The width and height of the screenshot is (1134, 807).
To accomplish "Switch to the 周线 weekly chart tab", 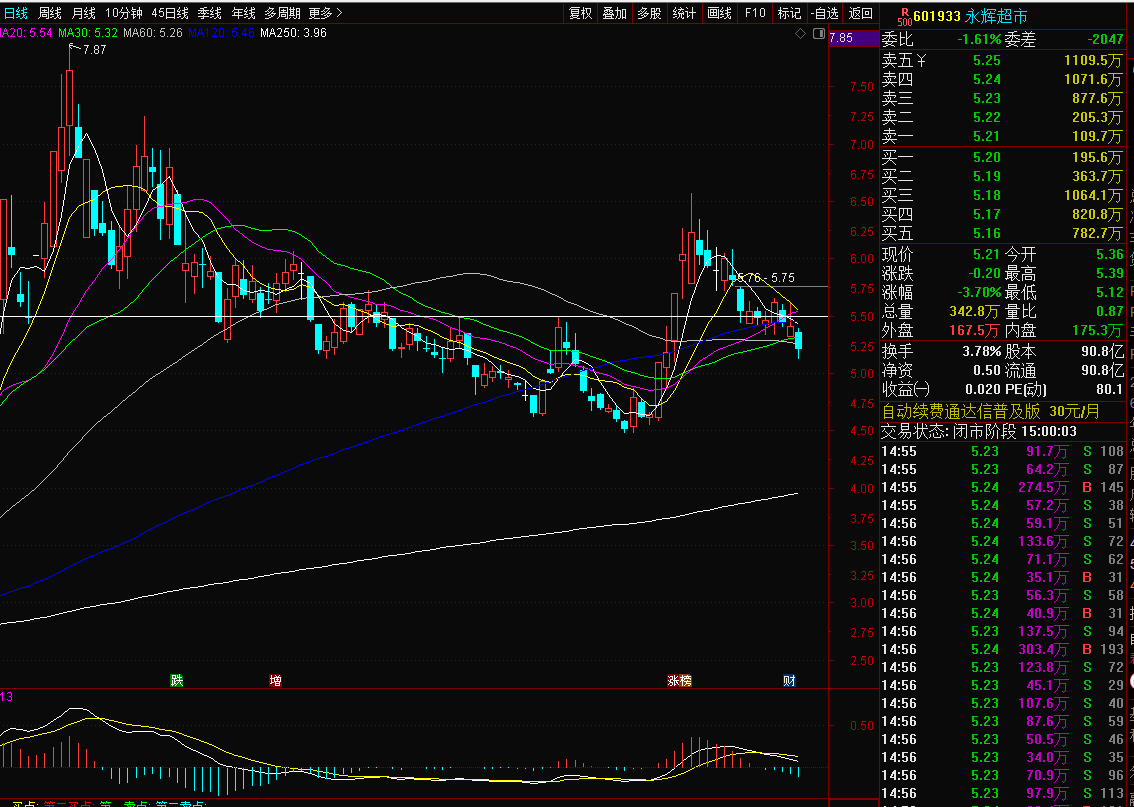I will (x=50, y=13).
